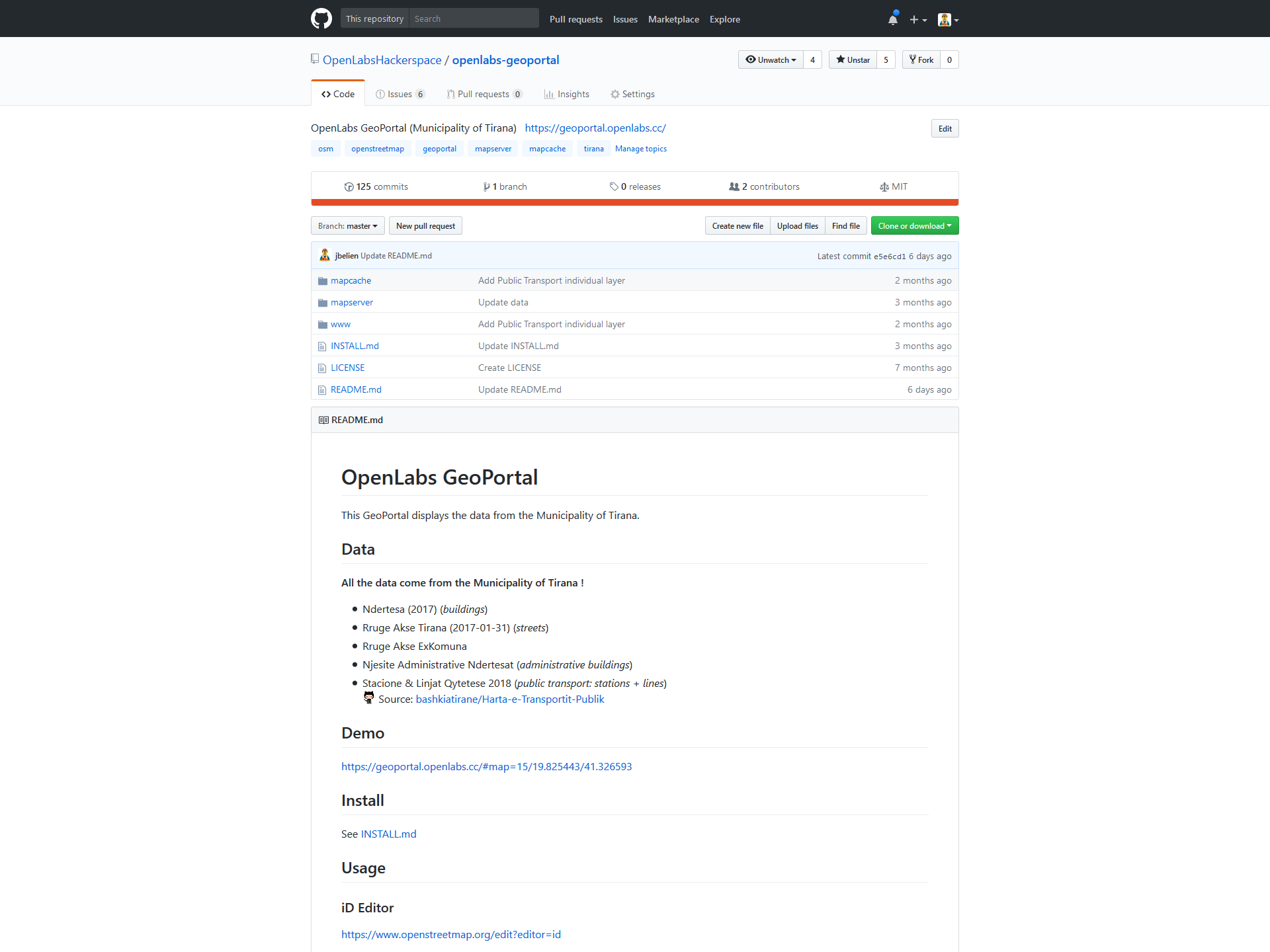The height and width of the screenshot is (952, 1270).
Task: Click the MIT license scale icon
Action: tap(884, 187)
